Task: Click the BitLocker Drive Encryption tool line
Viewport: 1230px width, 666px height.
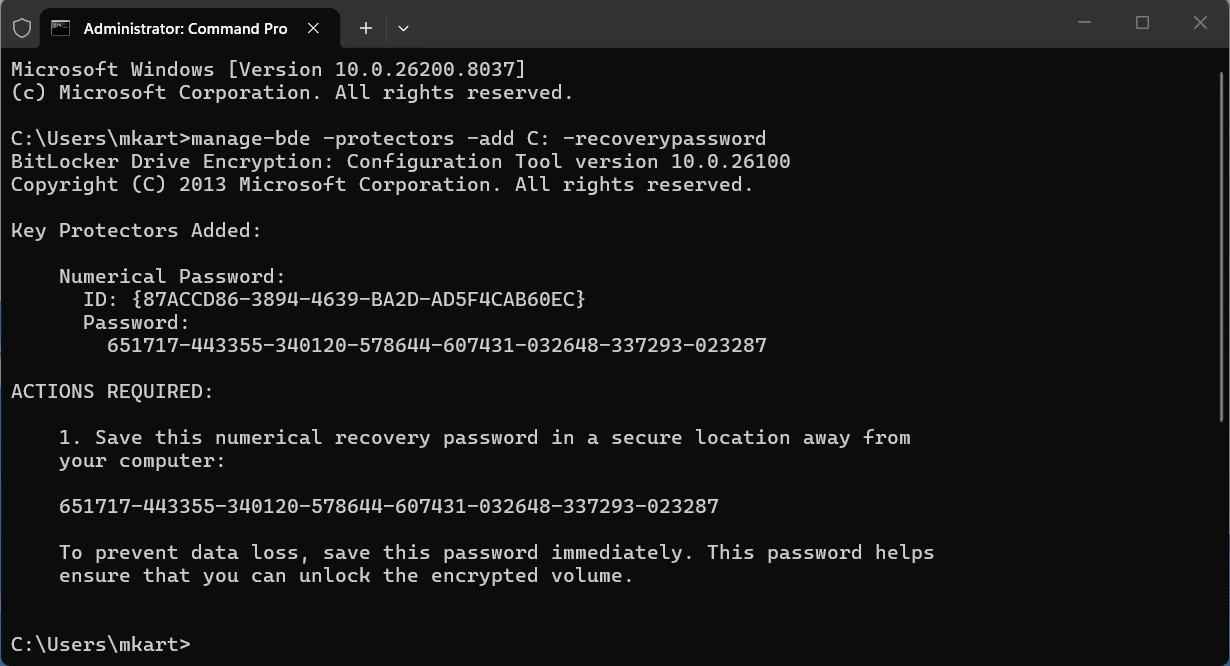Action: pyautogui.click(x=400, y=161)
